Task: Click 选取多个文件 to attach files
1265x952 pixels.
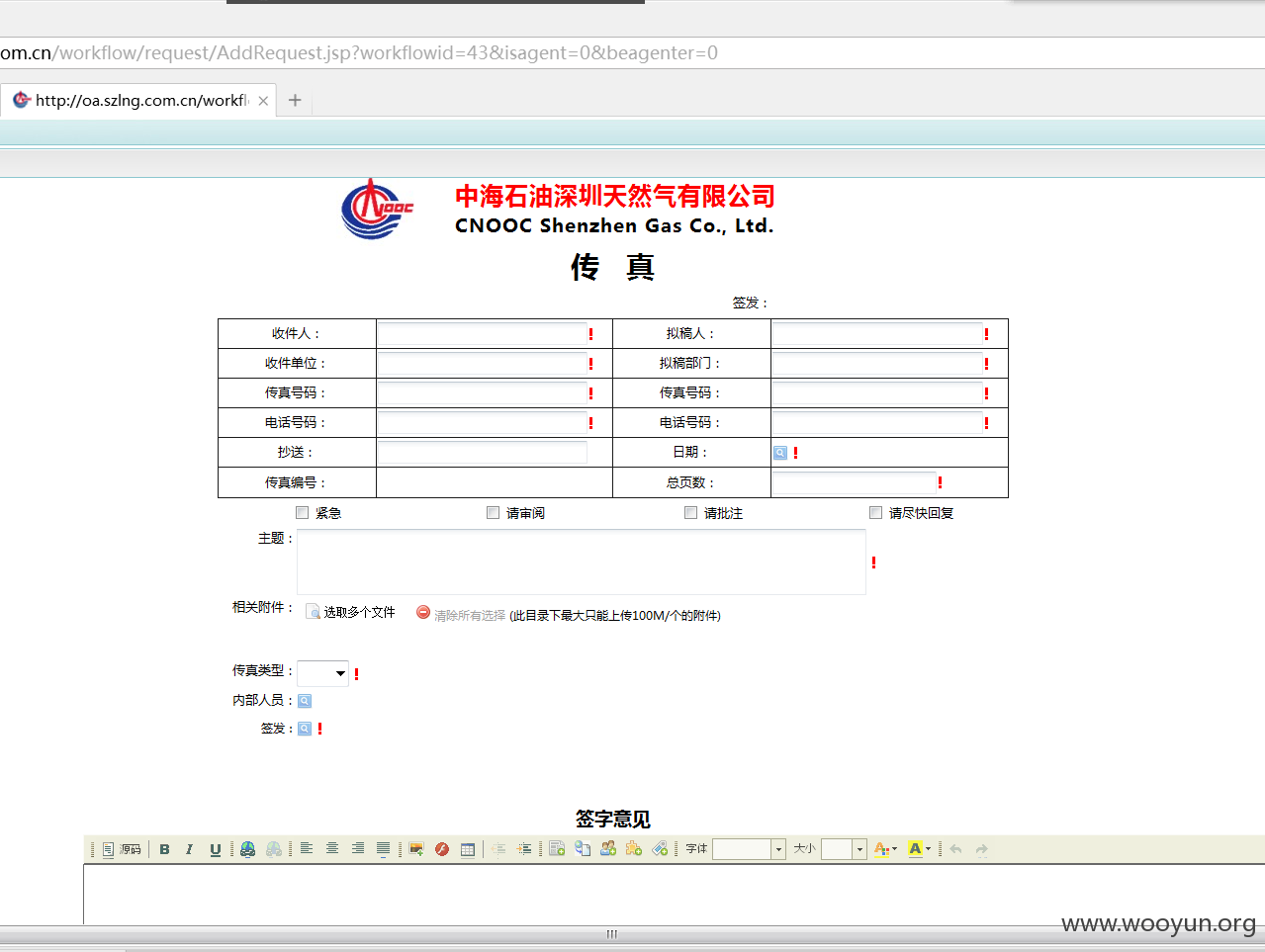Action: 351,613
